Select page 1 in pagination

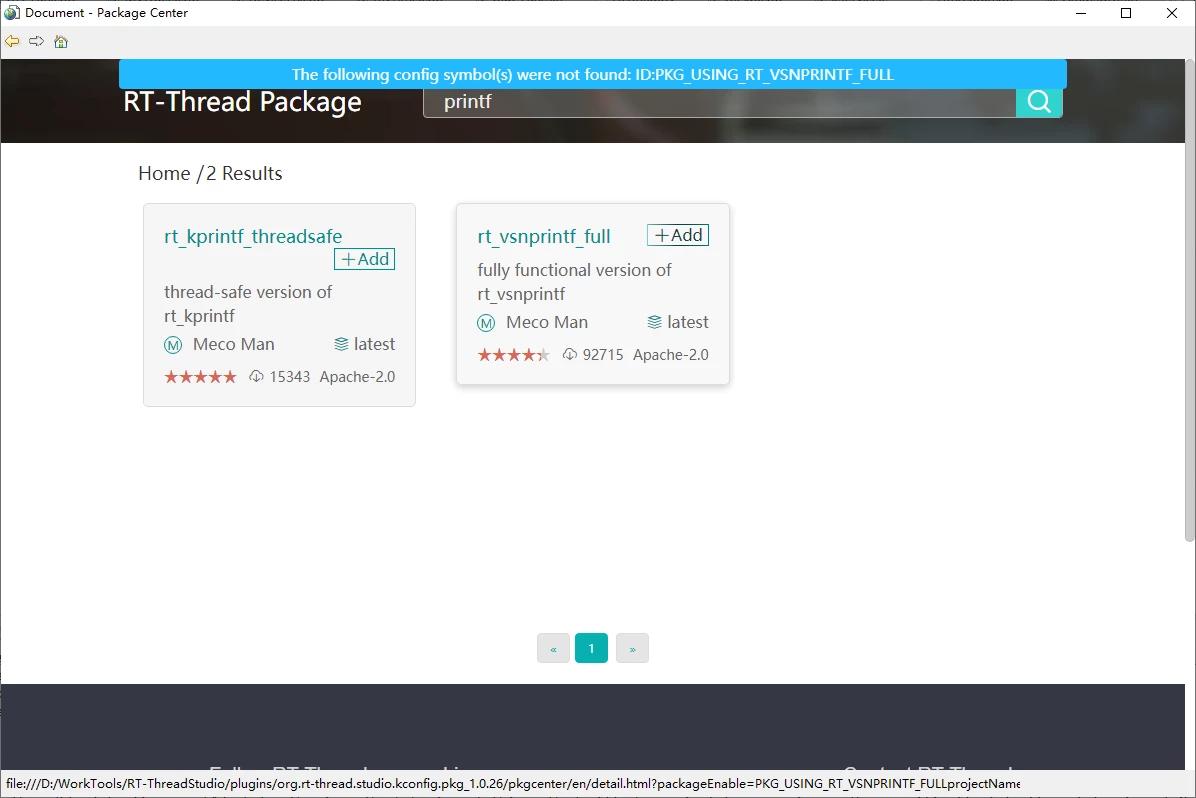591,648
